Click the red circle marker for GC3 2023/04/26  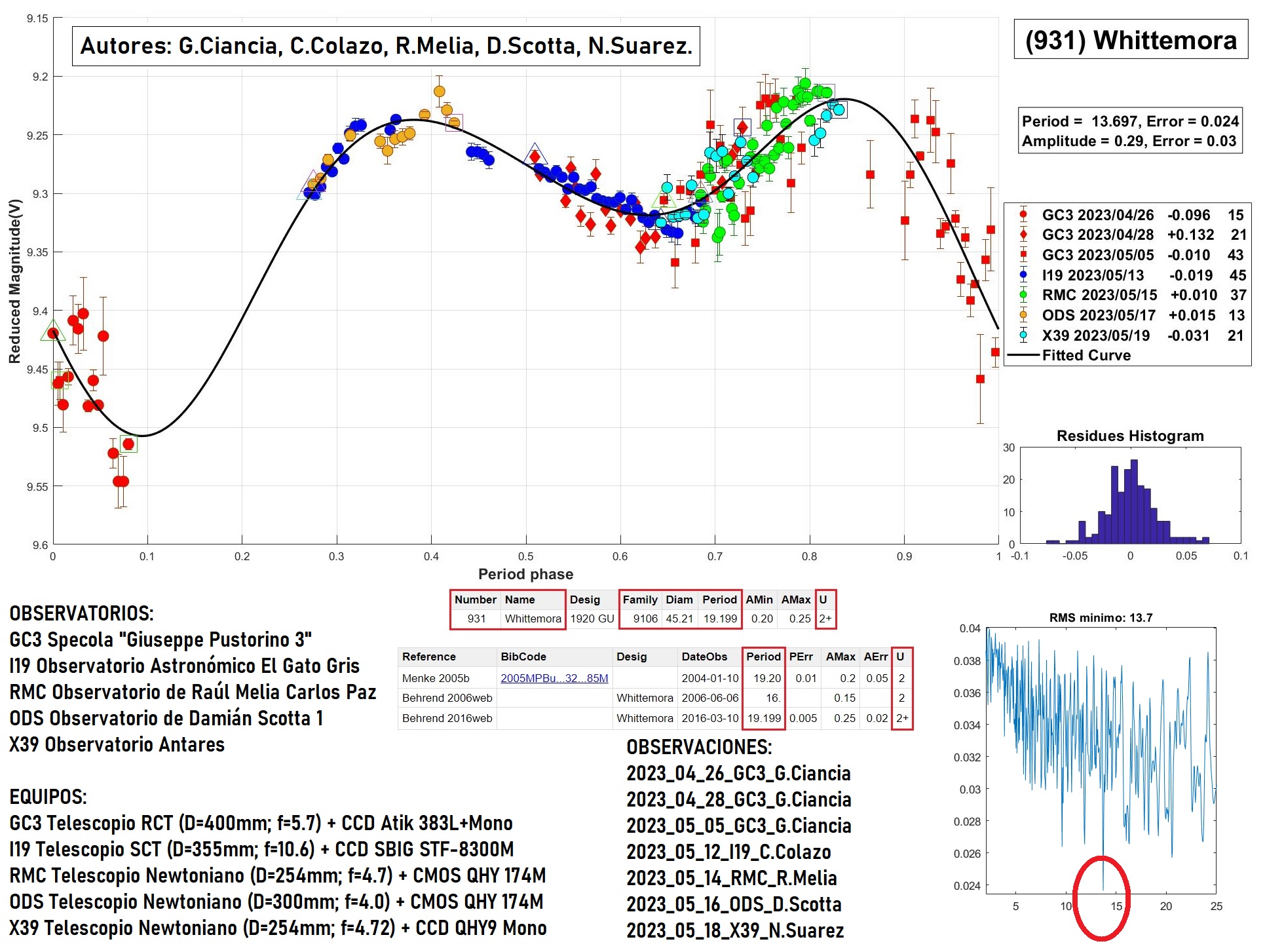(x=1023, y=215)
